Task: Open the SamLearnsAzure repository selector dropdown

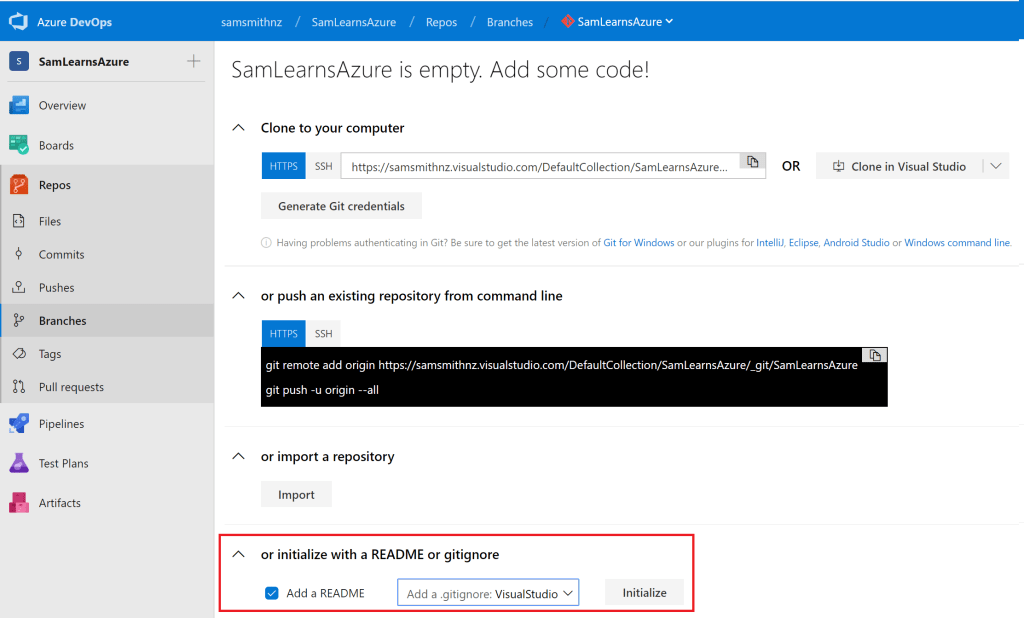Action: coord(617,21)
